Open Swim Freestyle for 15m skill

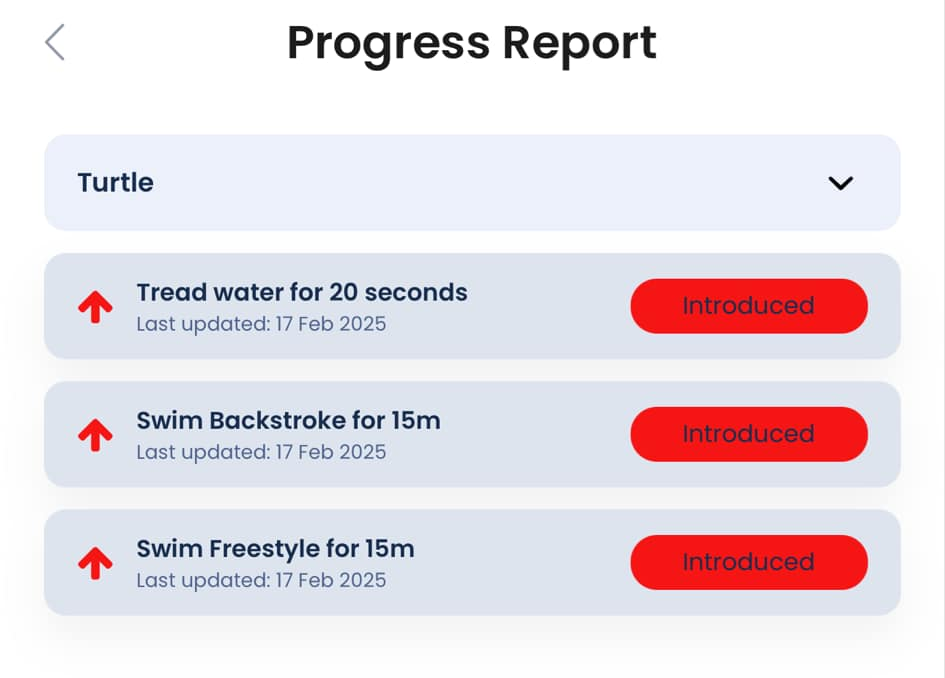click(275, 549)
